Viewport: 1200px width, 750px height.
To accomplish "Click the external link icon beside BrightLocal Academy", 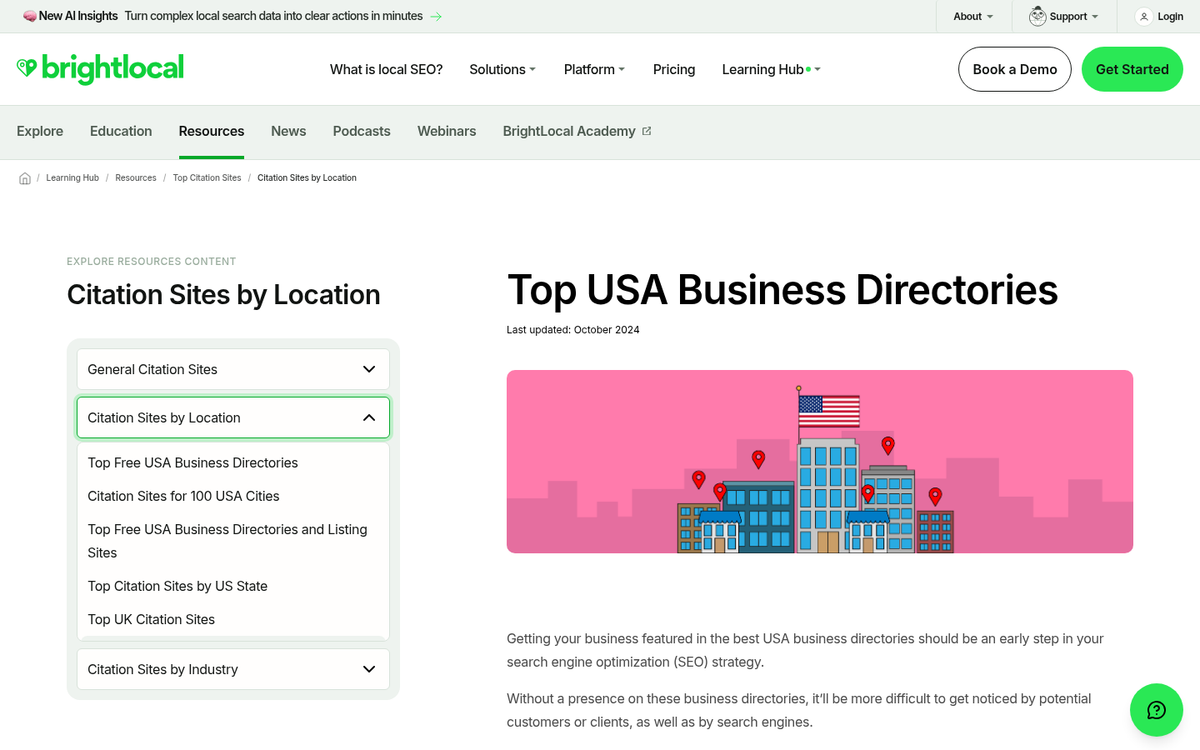I will 647,130.
